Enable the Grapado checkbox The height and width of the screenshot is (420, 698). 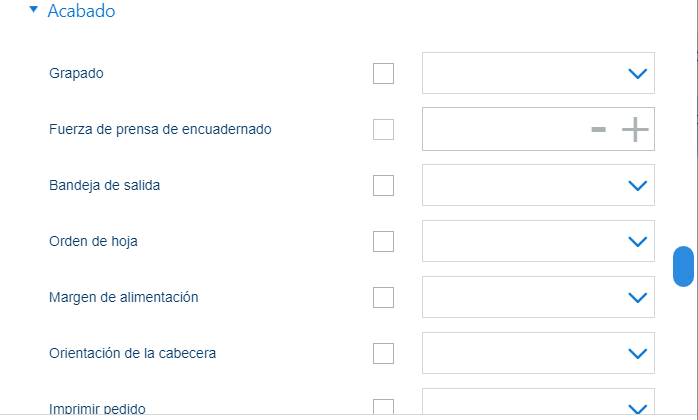point(383,73)
